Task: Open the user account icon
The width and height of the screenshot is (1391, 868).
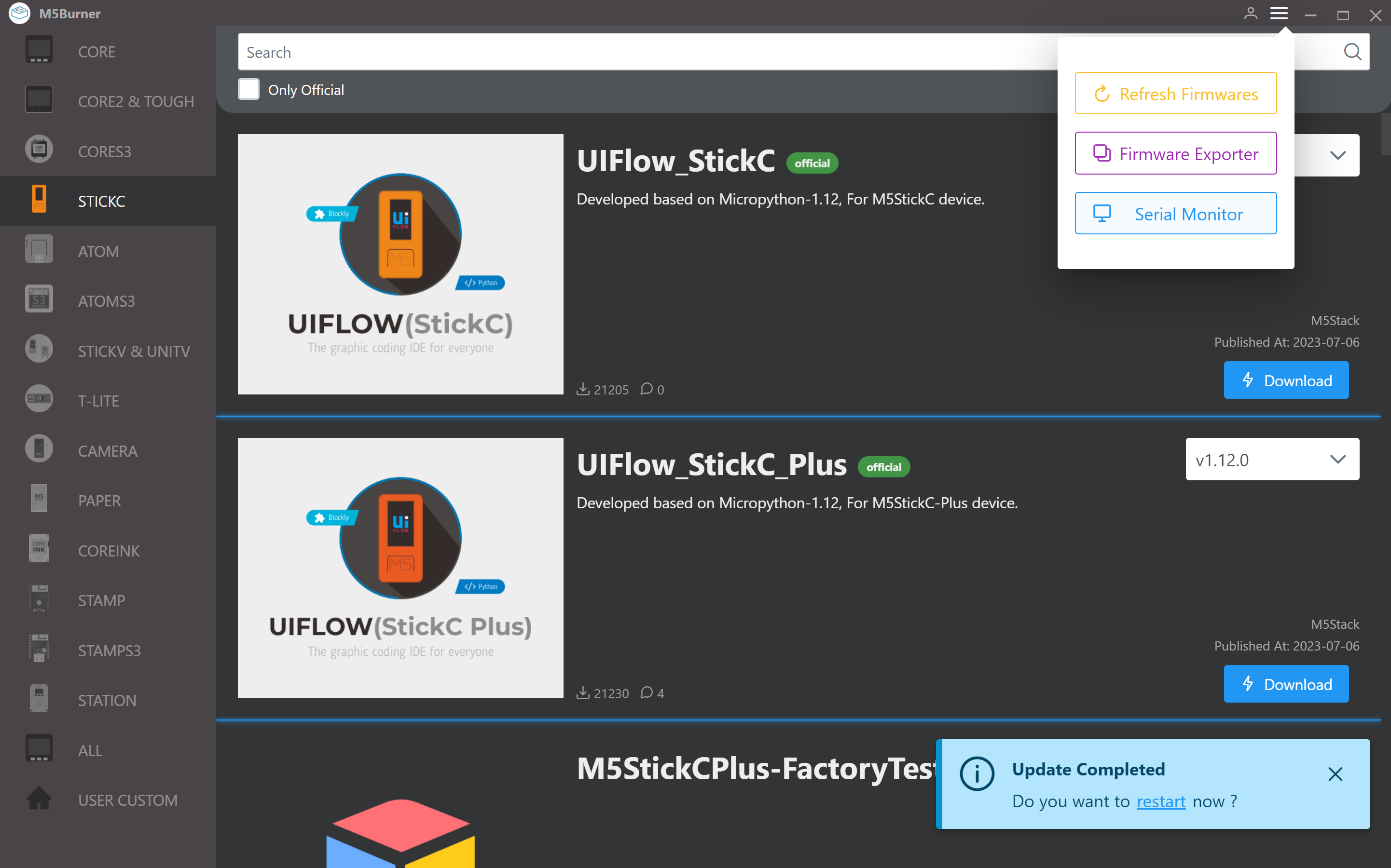Action: [1250, 14]
